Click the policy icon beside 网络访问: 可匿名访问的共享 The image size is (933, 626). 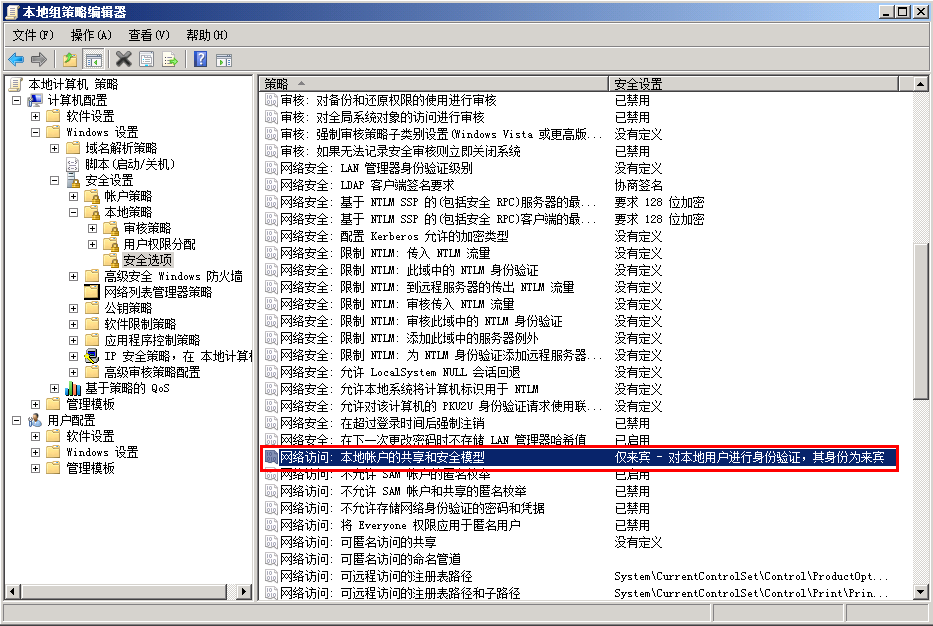(271, 542)
